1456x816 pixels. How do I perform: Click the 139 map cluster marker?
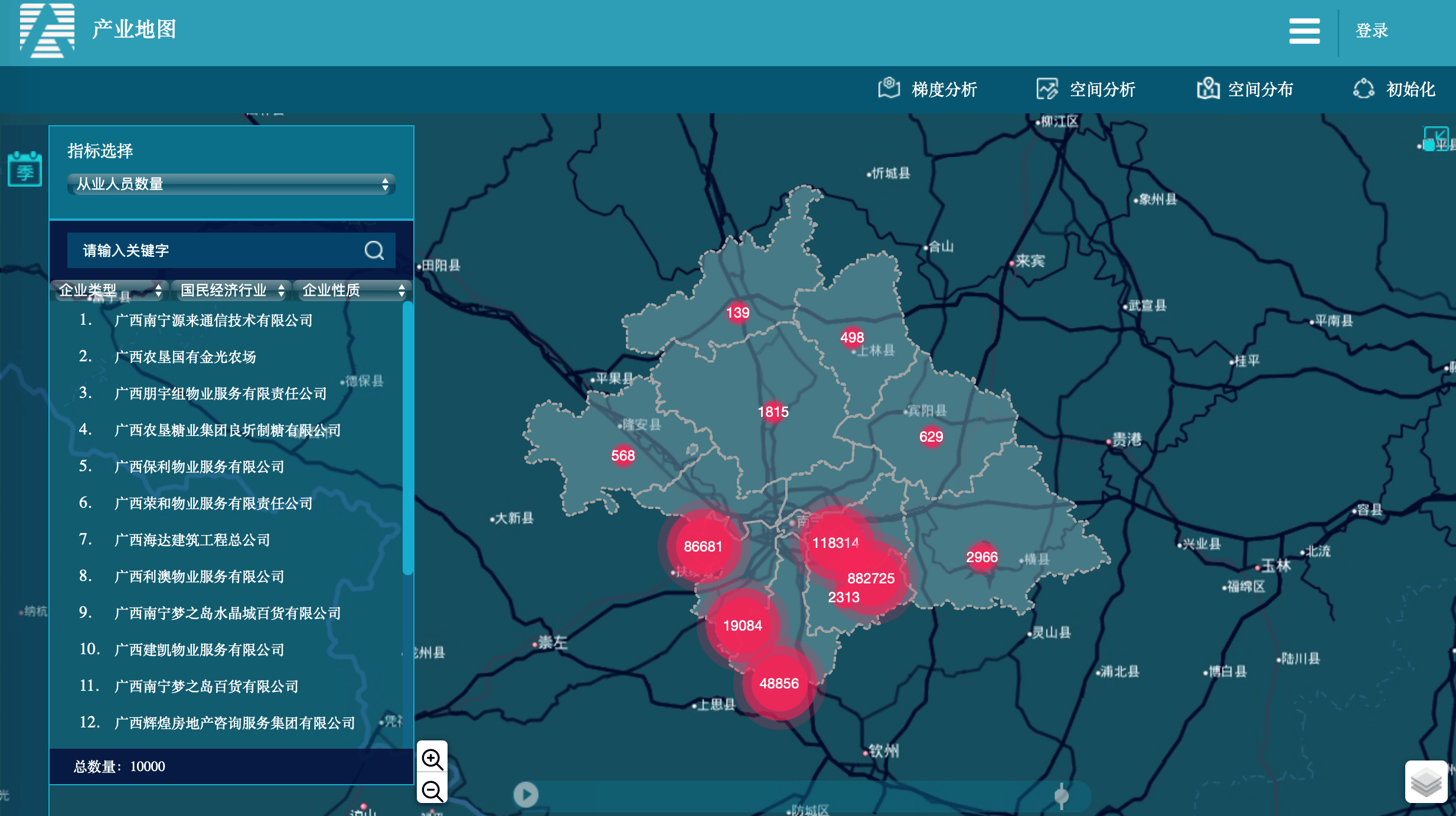point(737,312)
